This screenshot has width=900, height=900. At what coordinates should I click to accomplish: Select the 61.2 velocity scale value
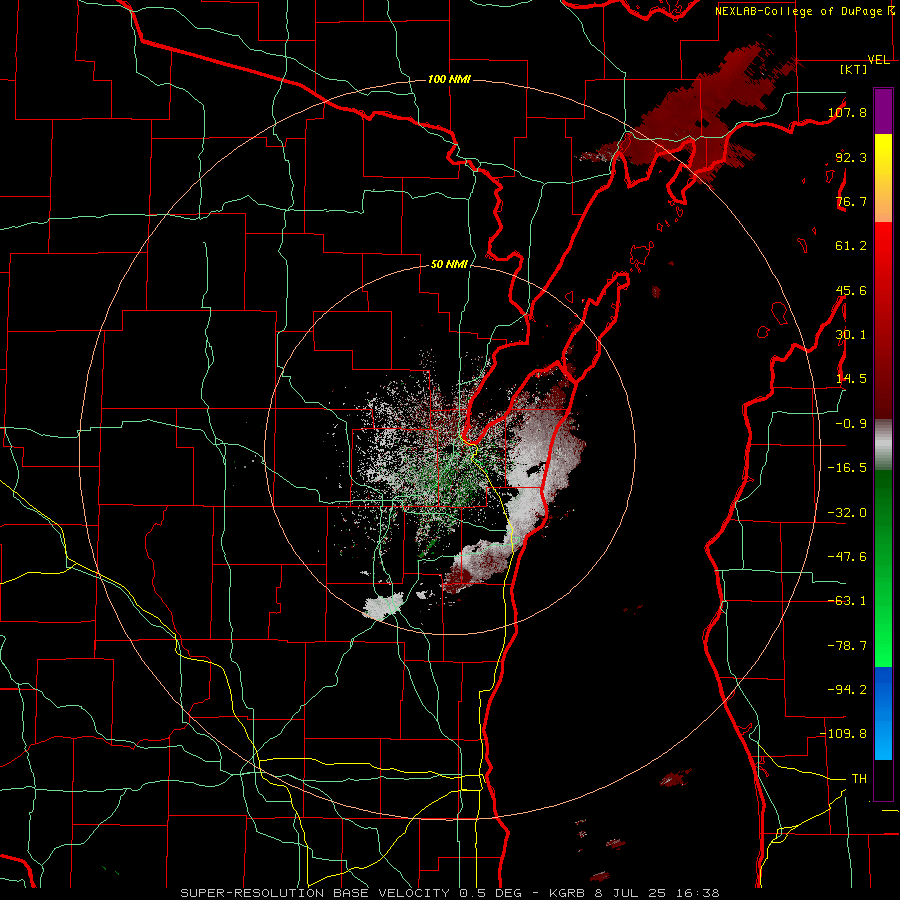pos(851,246)
